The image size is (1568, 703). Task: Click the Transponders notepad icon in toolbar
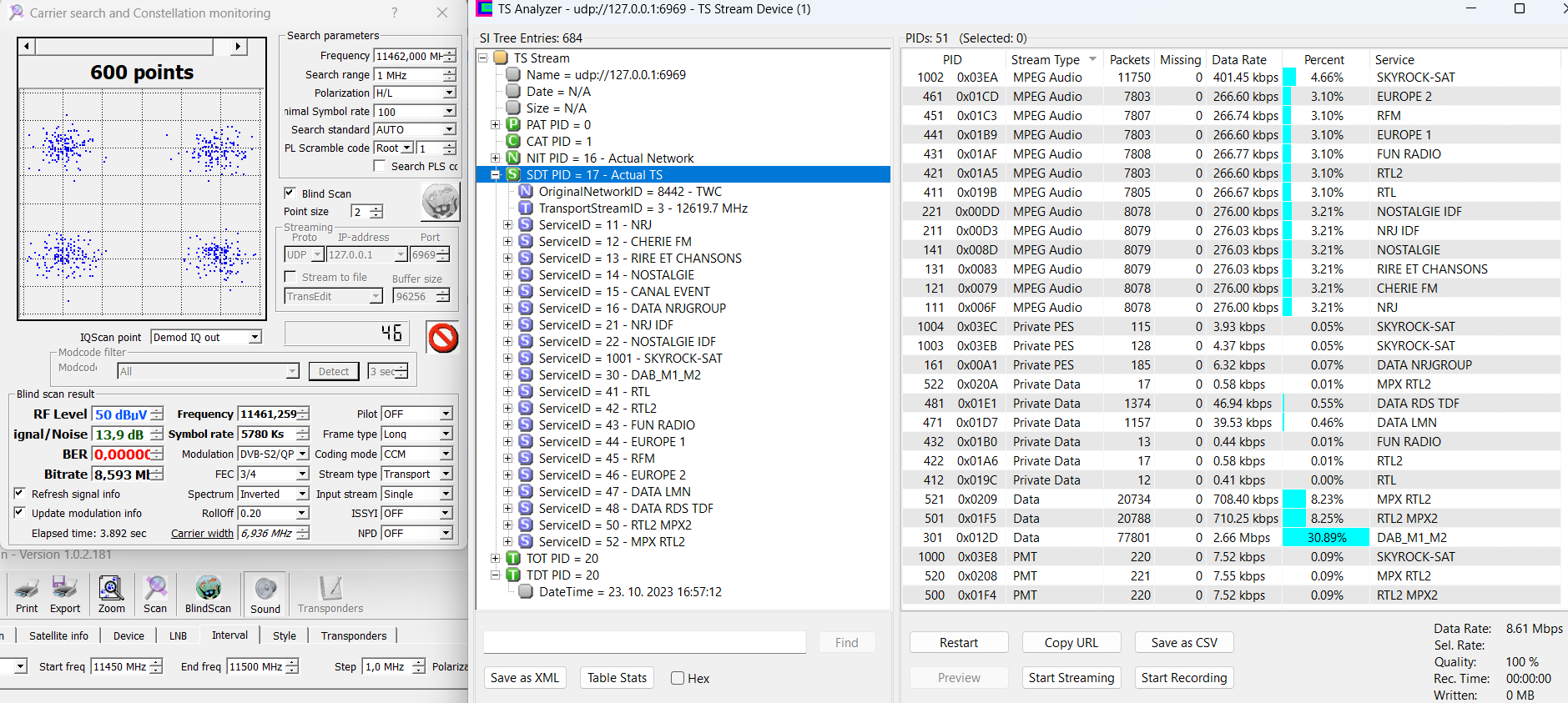330,589
